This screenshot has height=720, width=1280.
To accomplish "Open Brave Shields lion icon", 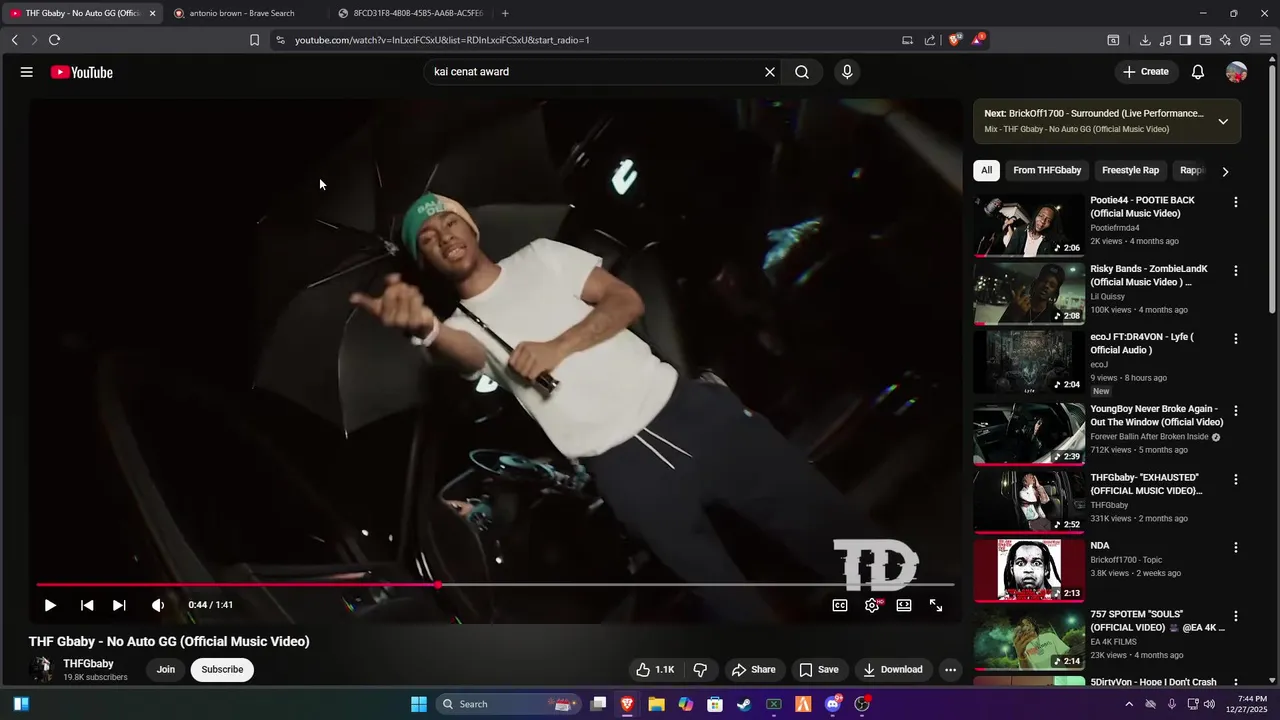I will tap(955, 40).
